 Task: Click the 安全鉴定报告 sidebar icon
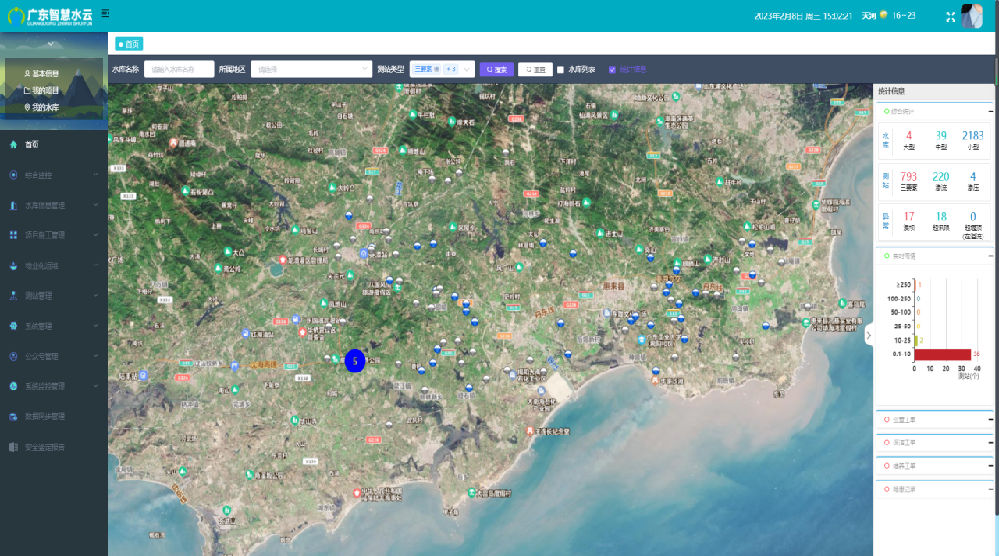click(x=13, y=447)
